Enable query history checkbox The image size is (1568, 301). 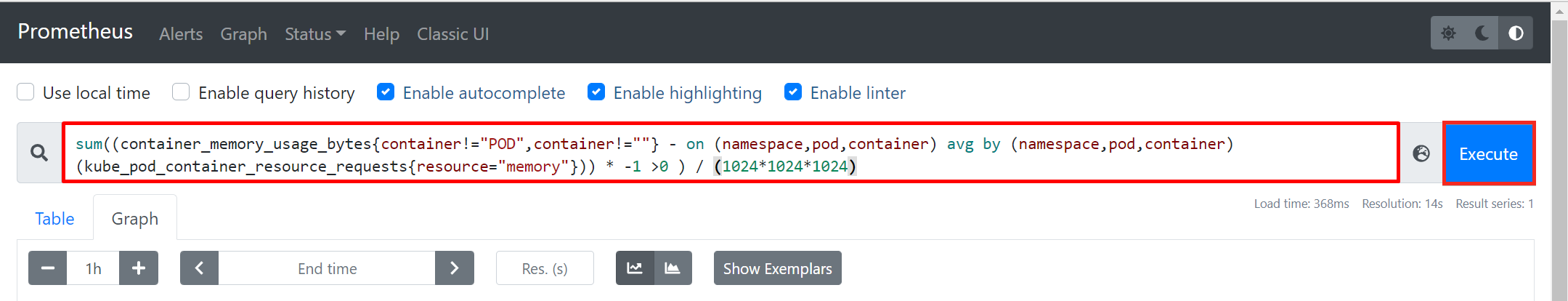pos(181,92)
